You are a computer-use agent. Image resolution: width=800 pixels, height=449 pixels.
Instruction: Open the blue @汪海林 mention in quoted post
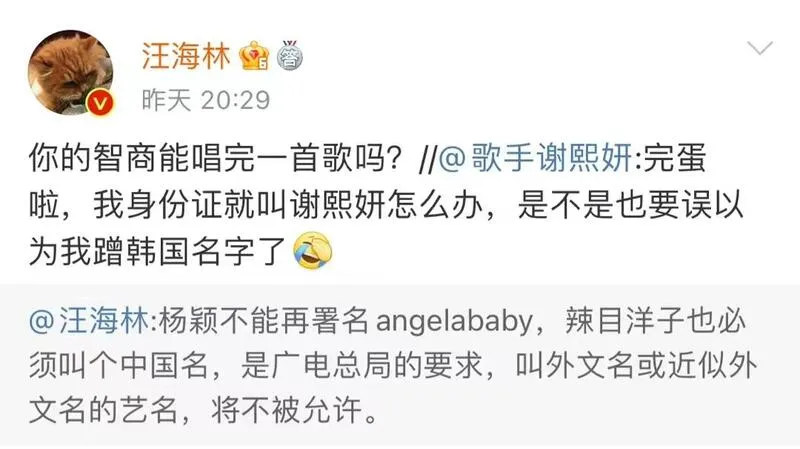(89, 321)
